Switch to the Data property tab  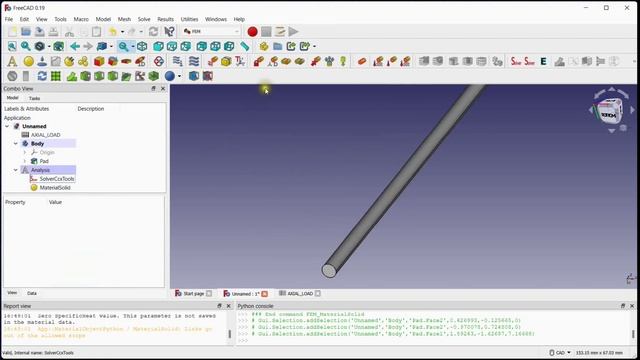tap(32, 293)
